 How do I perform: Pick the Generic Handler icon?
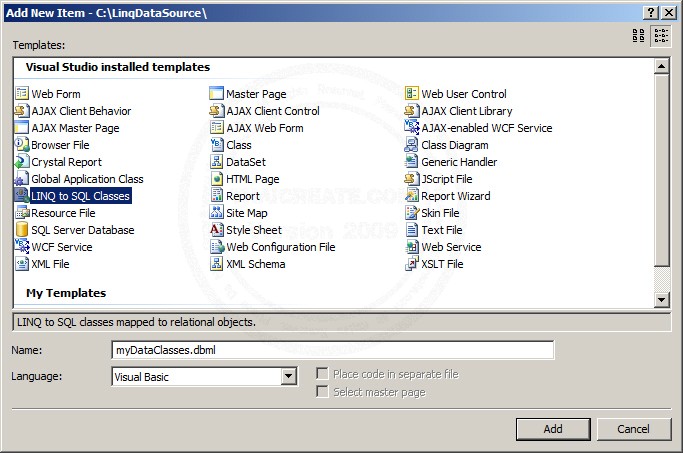click(x=412, y=162)
